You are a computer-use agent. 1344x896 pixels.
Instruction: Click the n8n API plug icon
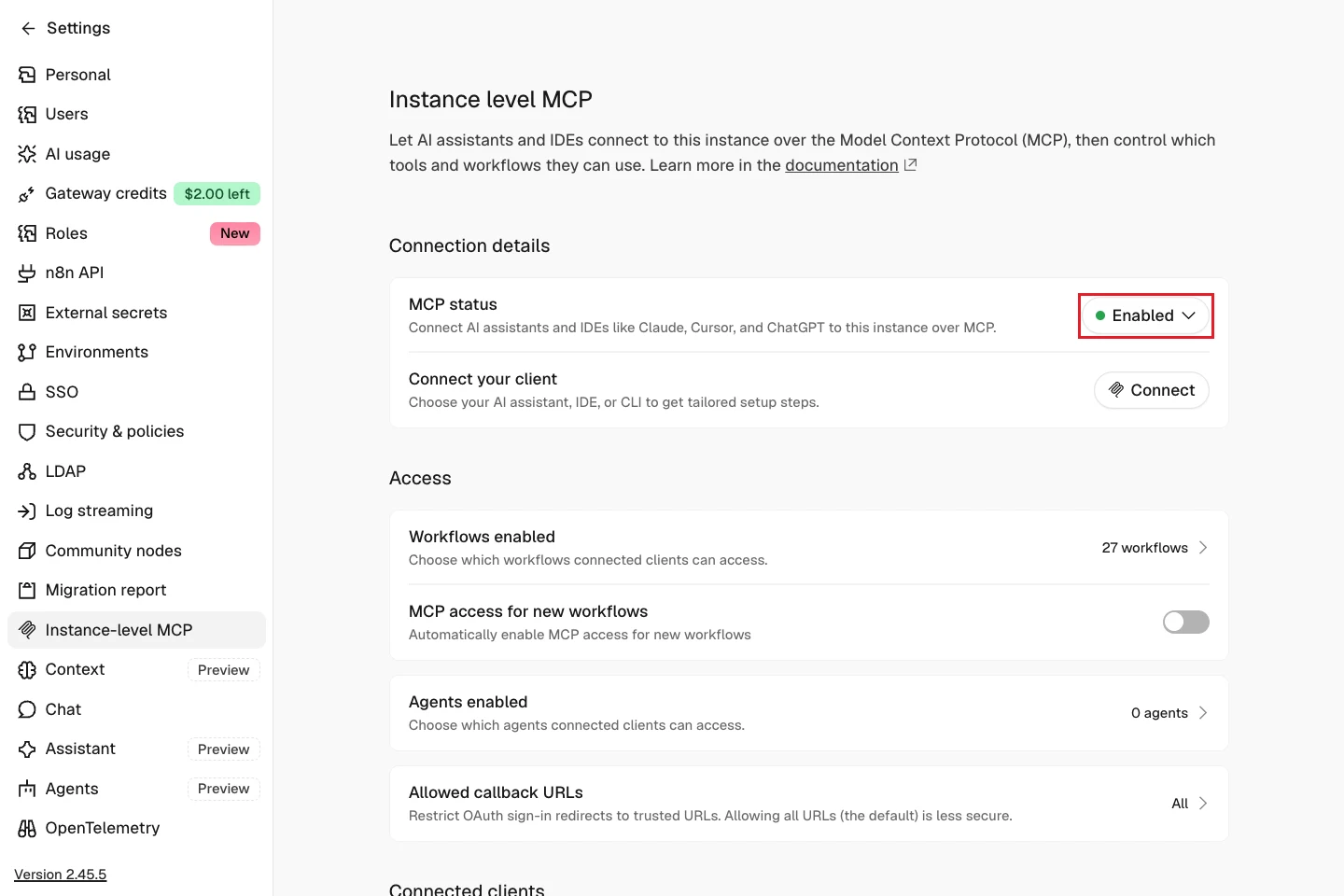coord(27,273)
